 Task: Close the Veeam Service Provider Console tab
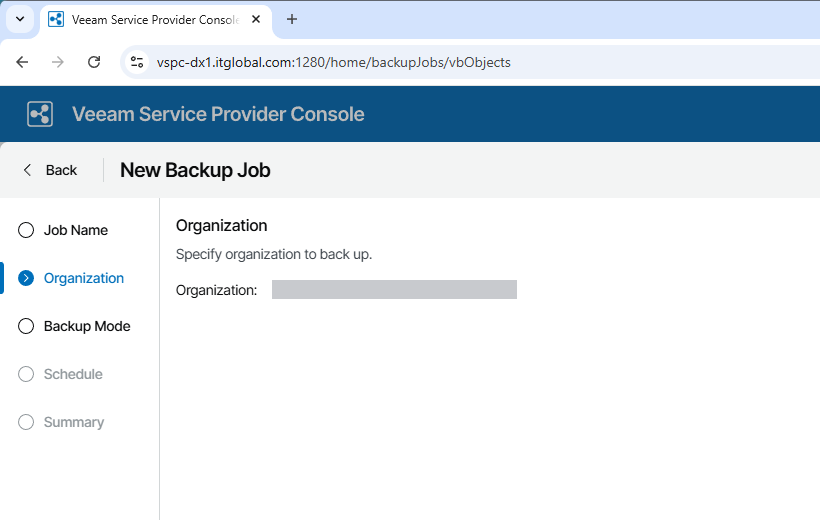pos(256,19)
